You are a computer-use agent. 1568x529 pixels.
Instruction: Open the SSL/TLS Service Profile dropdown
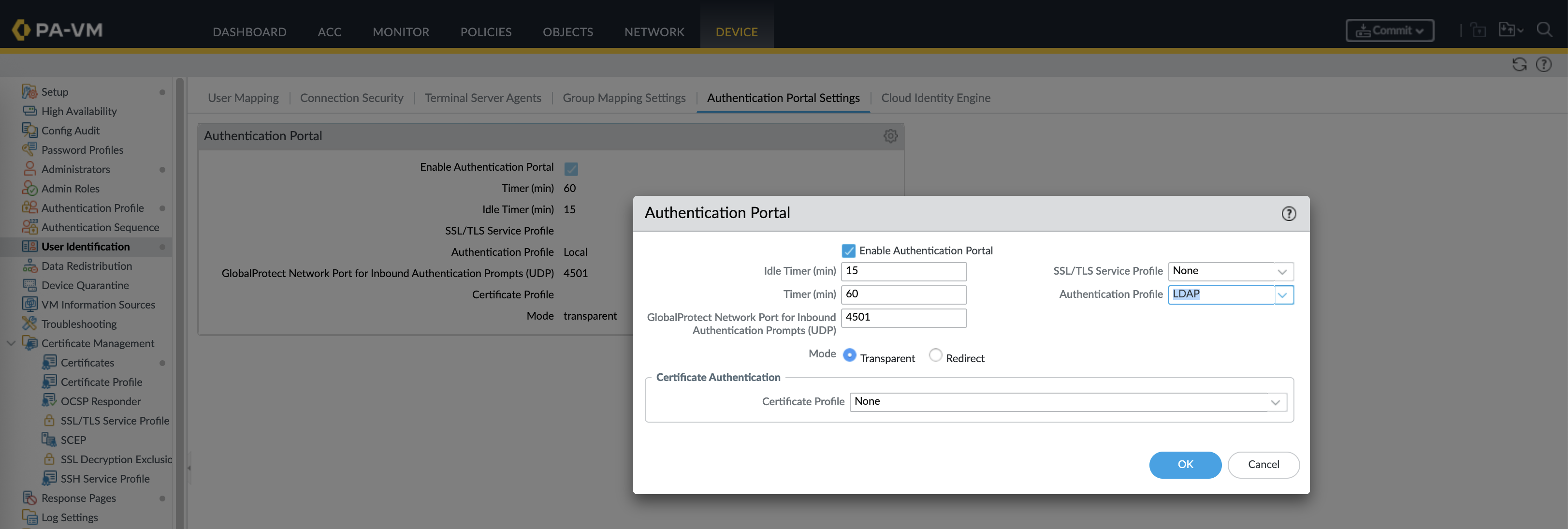pos(1282,271)
